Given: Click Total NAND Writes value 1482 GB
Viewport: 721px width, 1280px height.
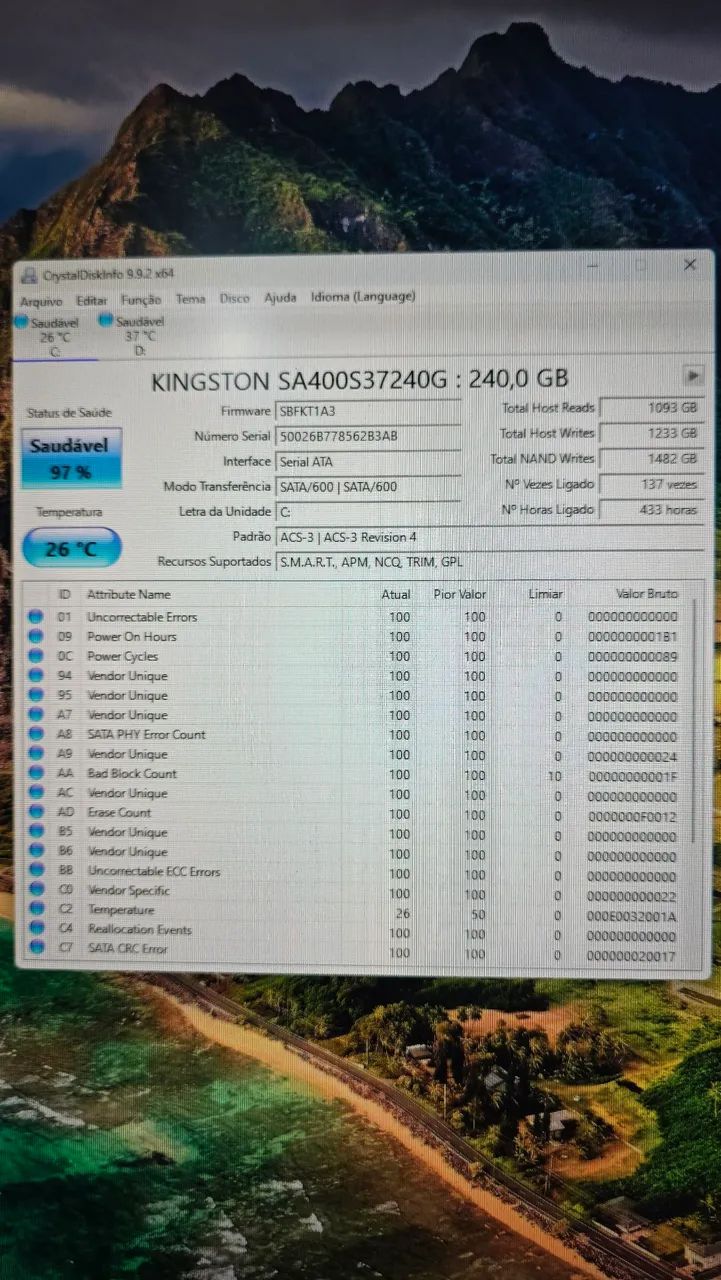Looking at the screenshot, I should (x=651, y=458).
